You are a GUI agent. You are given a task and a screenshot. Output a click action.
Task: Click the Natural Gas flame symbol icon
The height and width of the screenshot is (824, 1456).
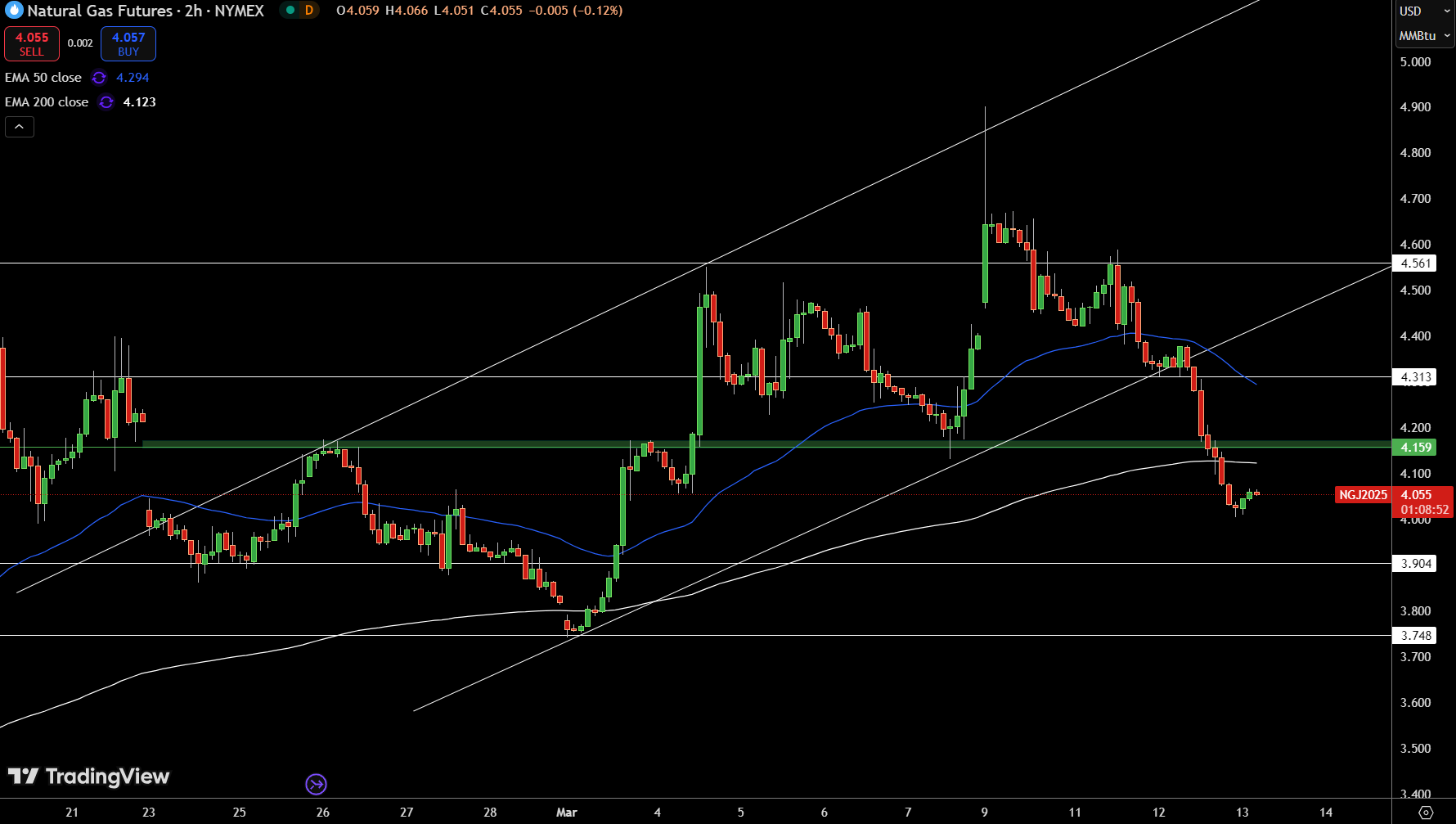click(x=14, y=11)
